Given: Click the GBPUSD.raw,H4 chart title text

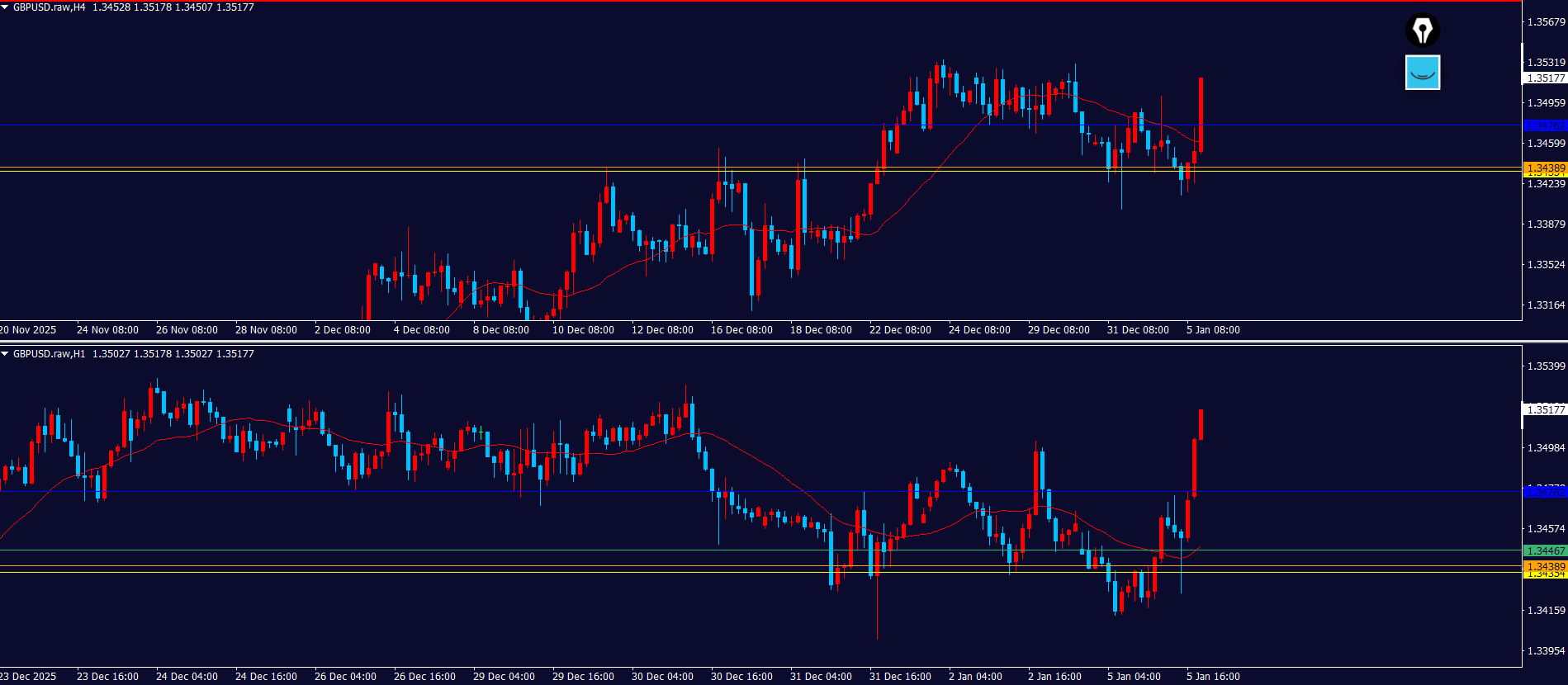Looking at the screenshot, I should pos(49,7).
